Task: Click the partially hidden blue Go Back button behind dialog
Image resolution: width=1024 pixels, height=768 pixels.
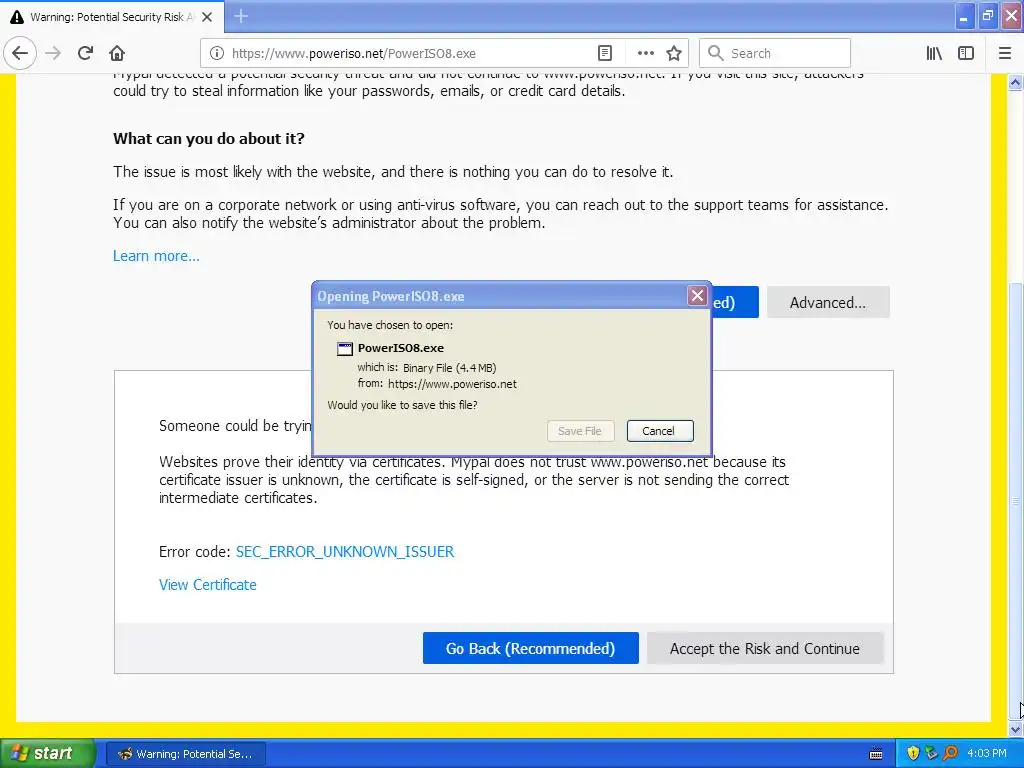Action: pos(735,302)
